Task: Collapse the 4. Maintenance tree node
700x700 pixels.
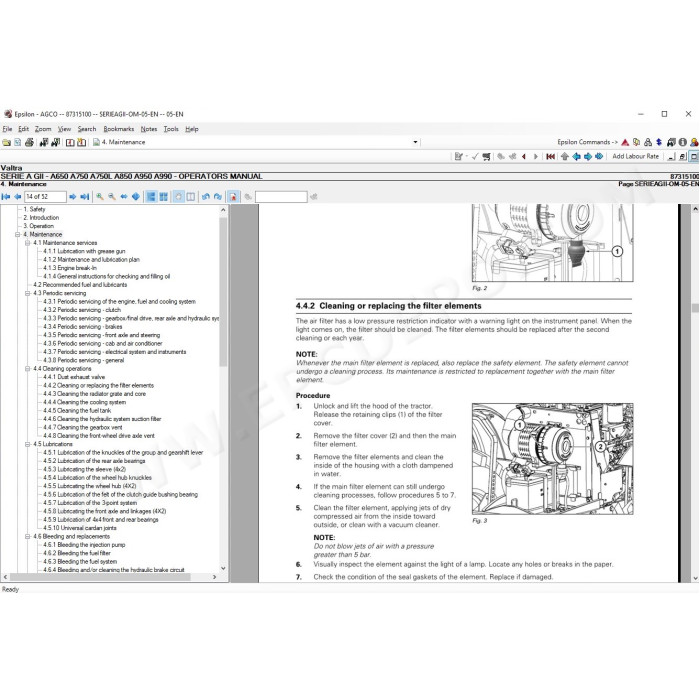Action: [x=17, y=234]
